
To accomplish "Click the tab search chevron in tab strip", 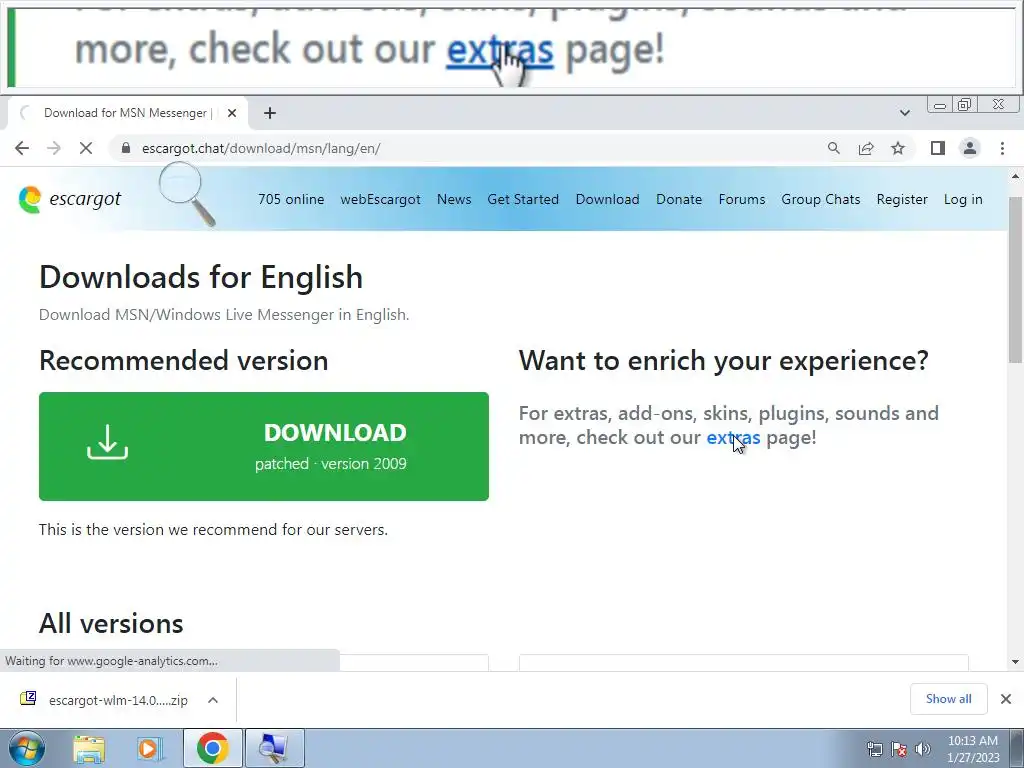I will (x=904, y=113).
